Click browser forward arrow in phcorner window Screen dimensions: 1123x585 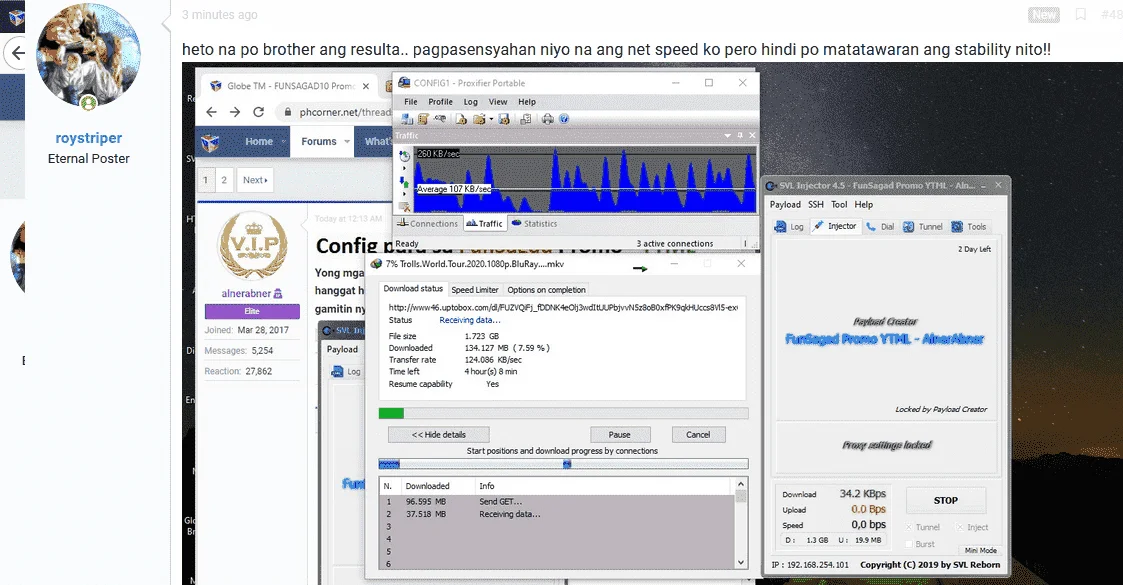point(235,112)
